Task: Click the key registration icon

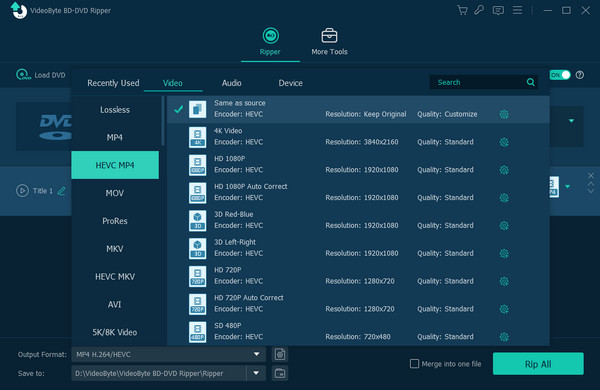Action: 479,10
